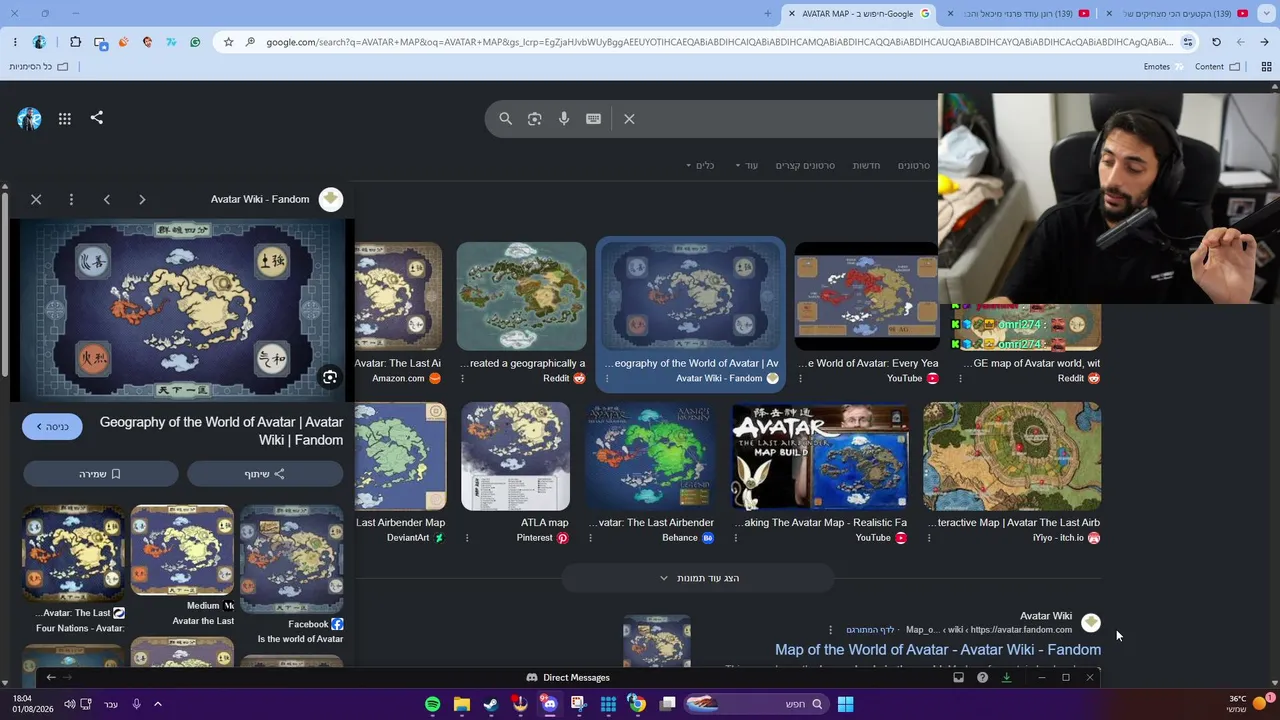Screen dimensions: 1280x720
Task: Open the Windows Start menu
Action: pyautogui.click(x=845, y=704)
